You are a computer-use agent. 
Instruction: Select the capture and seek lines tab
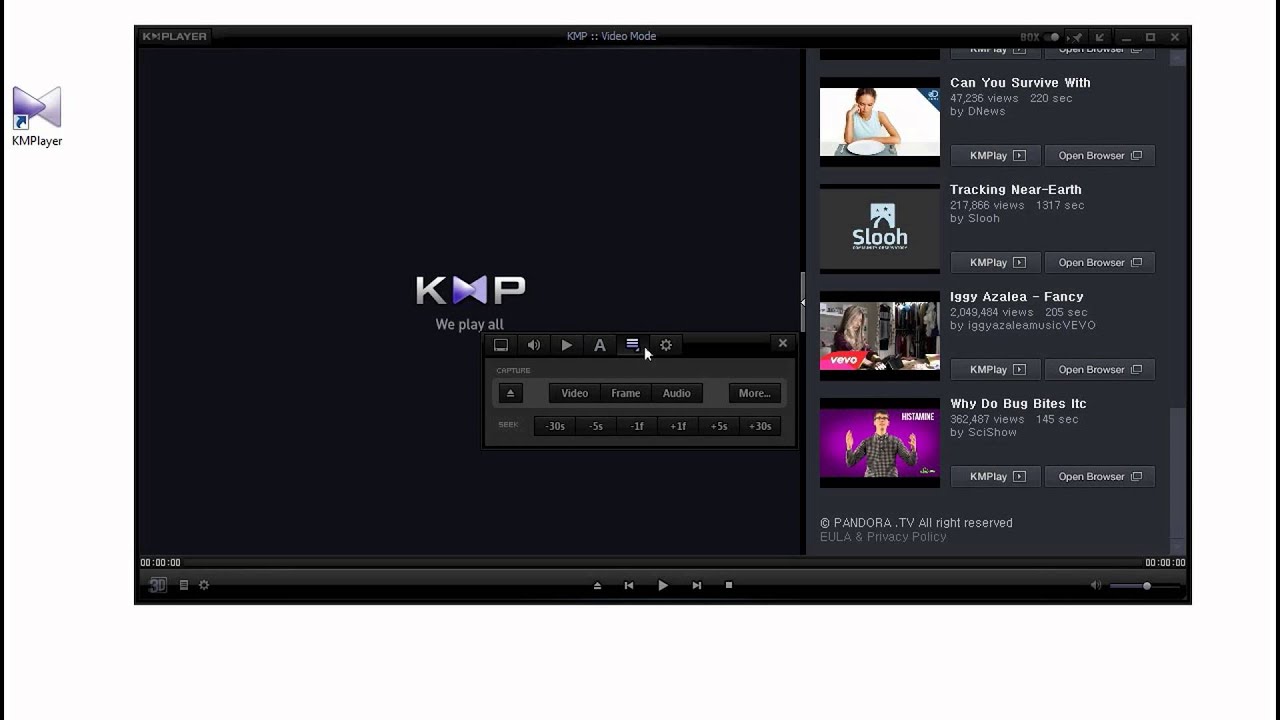tap(632, 344)
